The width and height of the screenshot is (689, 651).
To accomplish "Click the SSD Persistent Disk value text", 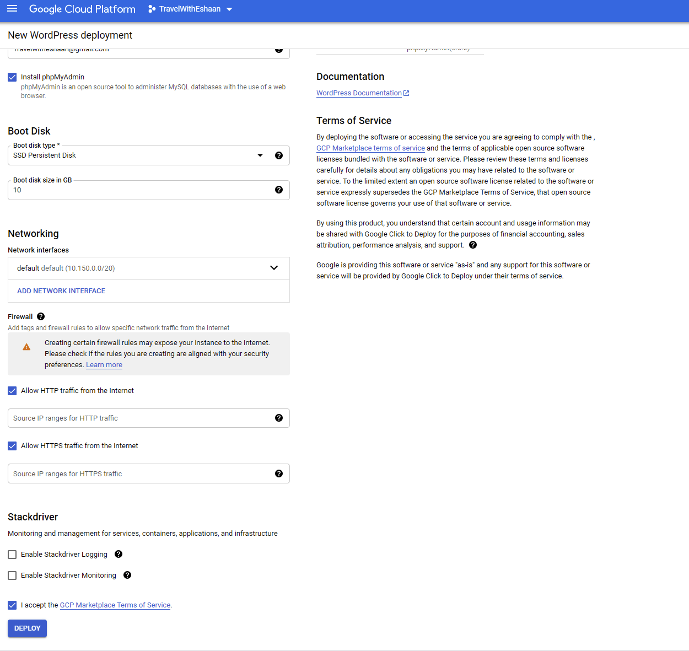I will coord(44,156).
